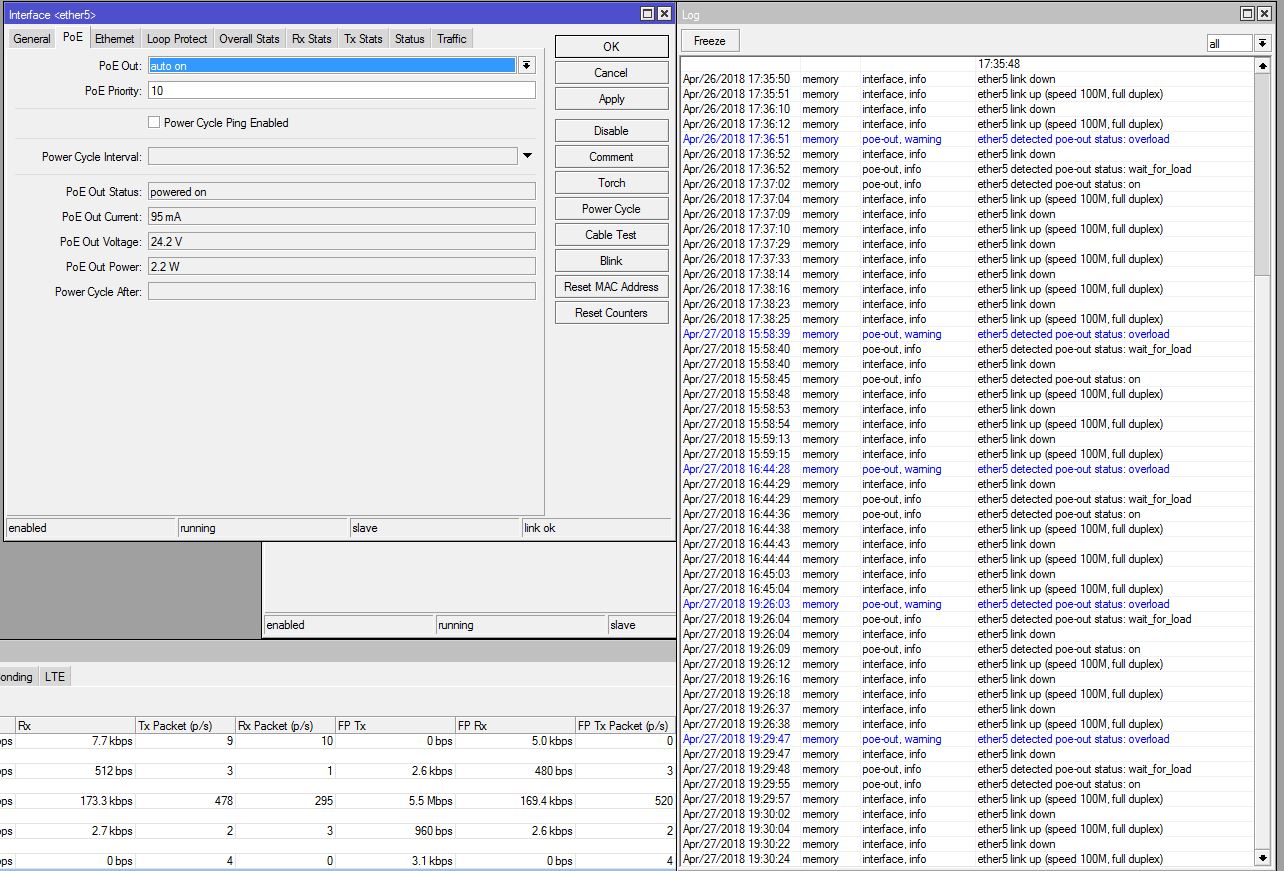This screenshot has width=1284, height=871.
Task: Expand the Power Cycle Interval field
Action: coord(527,156)
